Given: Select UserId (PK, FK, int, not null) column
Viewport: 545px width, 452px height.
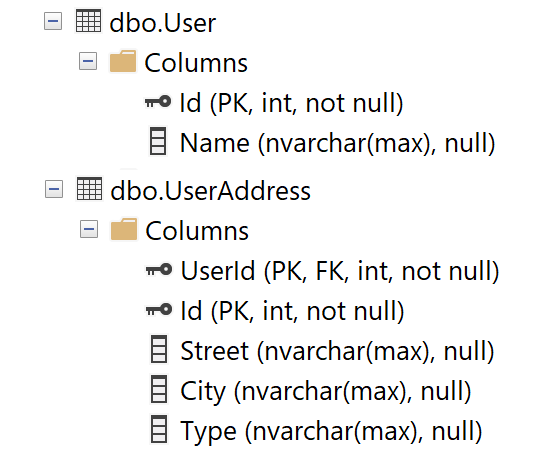Looking at the screenshot, I should [x=340, y=271].
